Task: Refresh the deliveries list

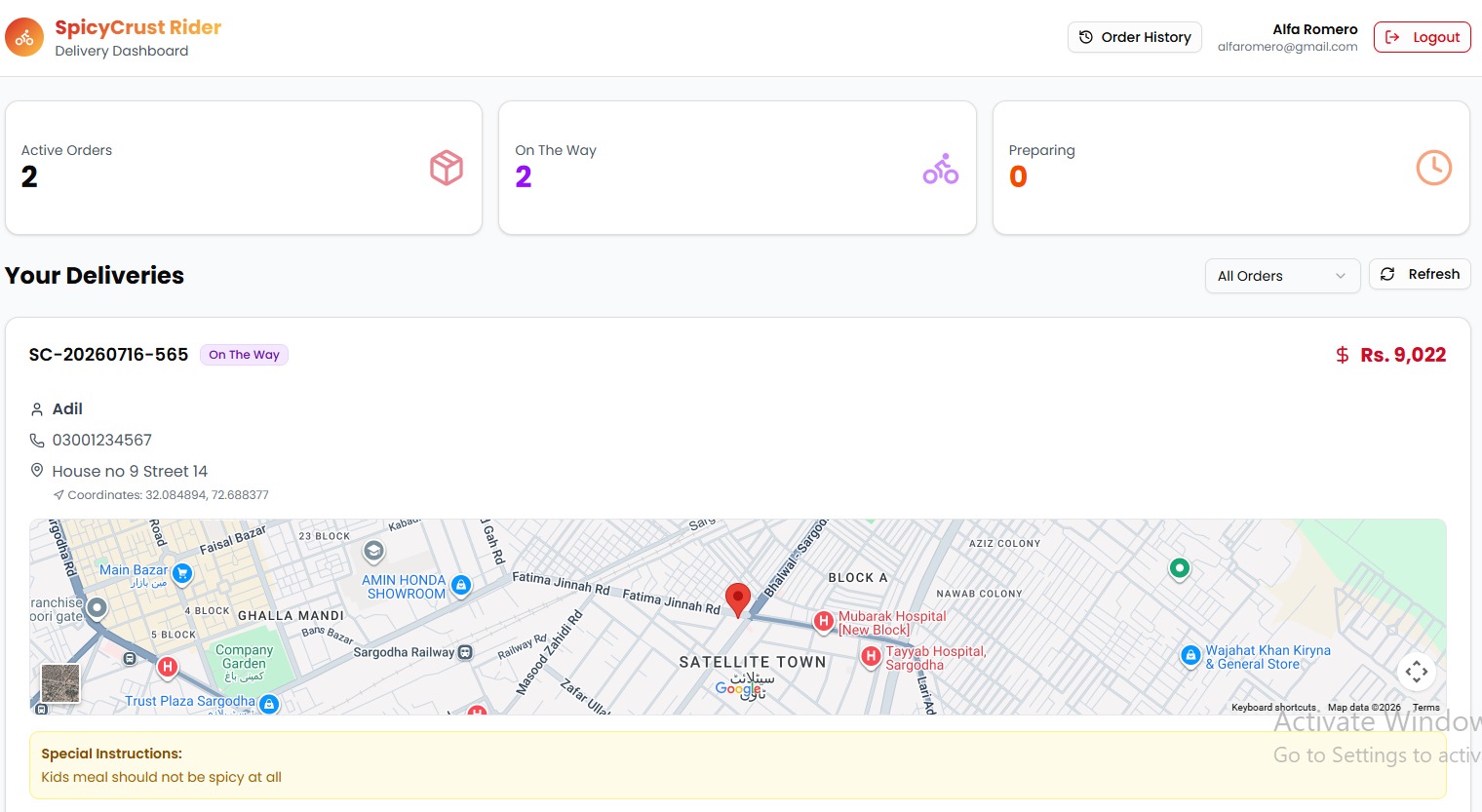Action: coord(1420,274)
